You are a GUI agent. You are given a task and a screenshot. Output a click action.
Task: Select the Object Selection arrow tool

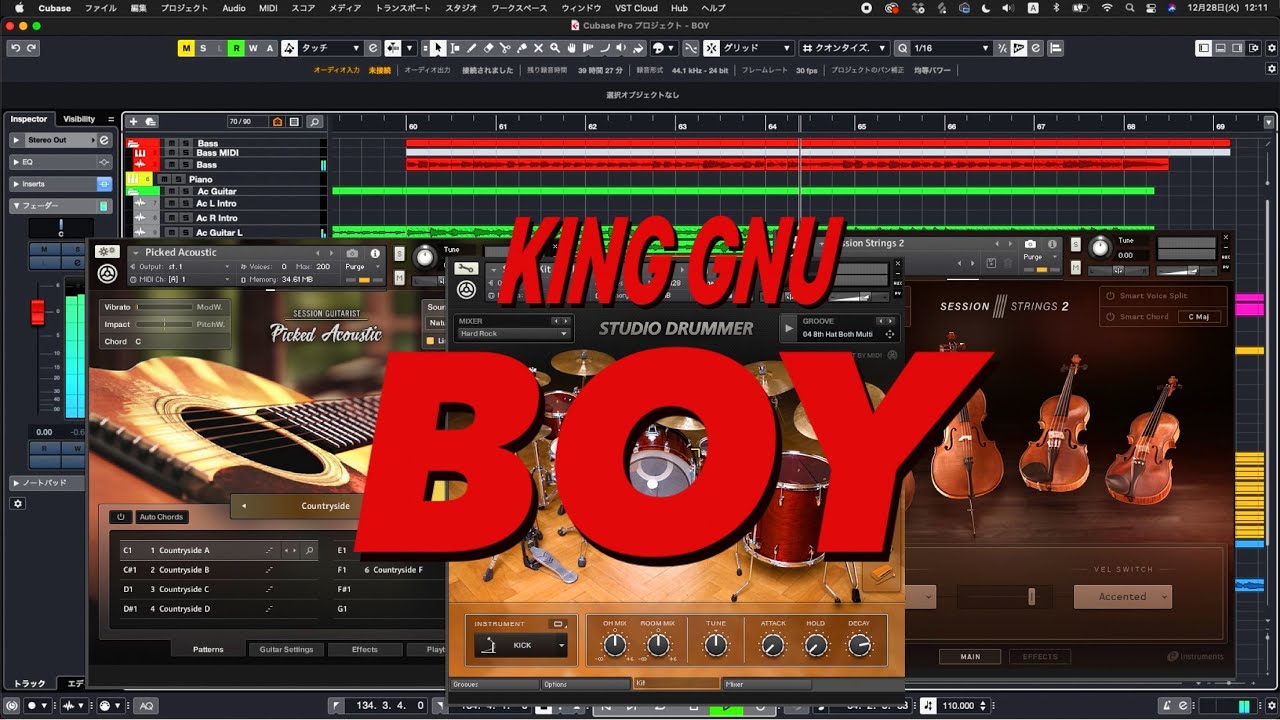438,48
